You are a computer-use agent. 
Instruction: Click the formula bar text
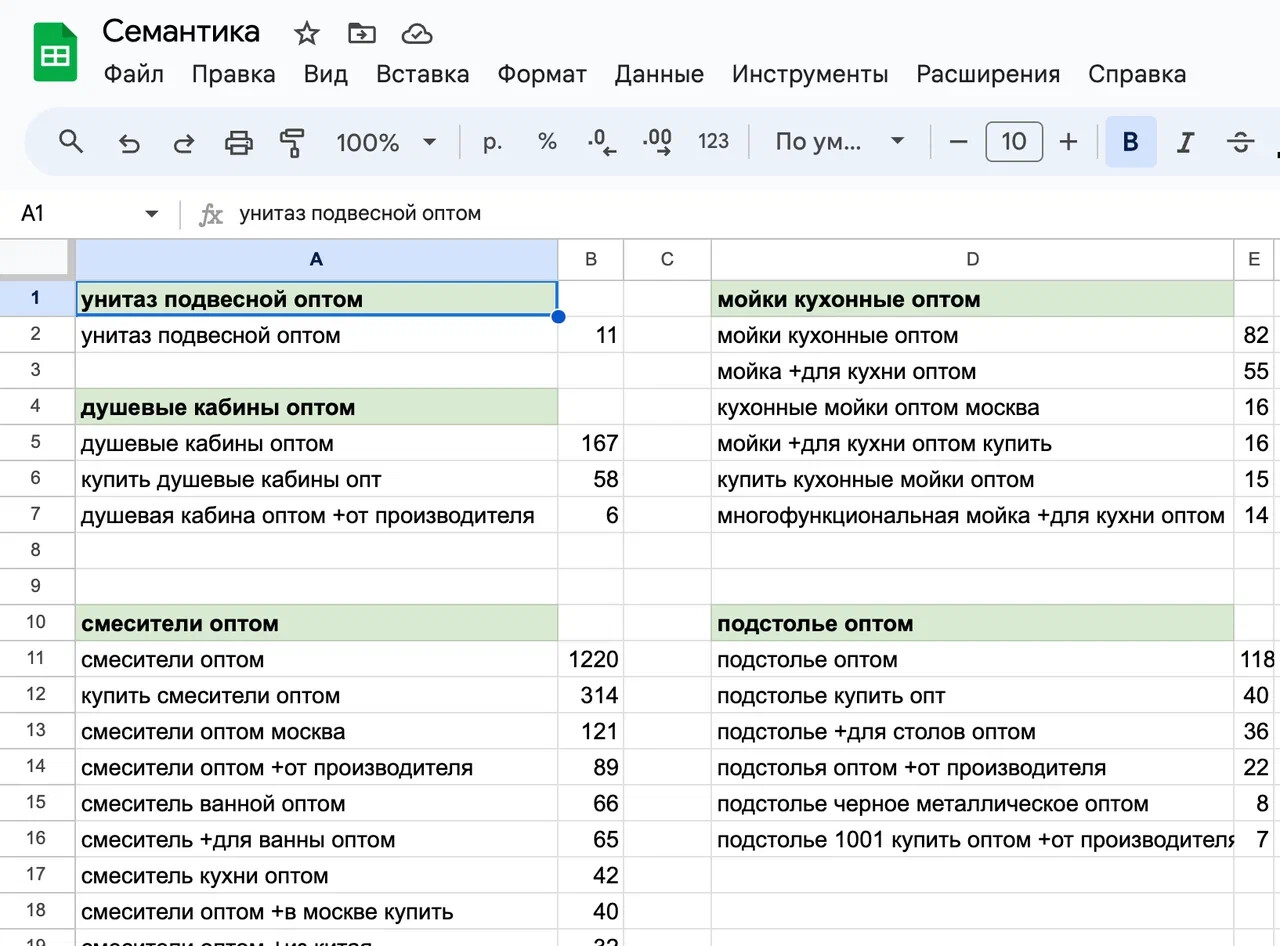click(x=360, y=214)
